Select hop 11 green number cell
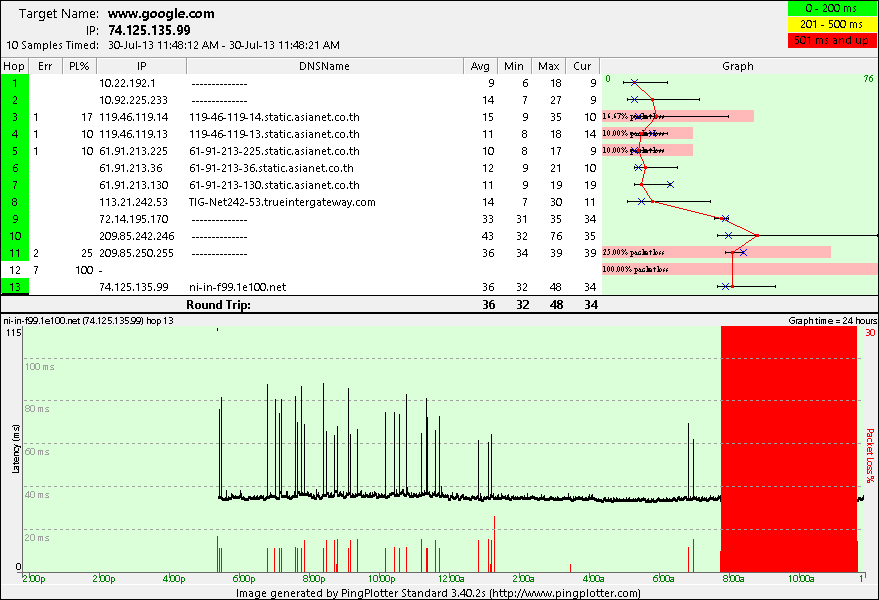This screenshot has width=879, height=600. pyautogui.click(x=15, y=253)
